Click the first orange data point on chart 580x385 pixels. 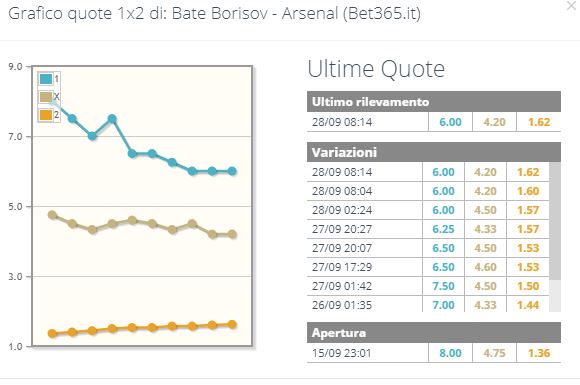[x=52, y=333]
